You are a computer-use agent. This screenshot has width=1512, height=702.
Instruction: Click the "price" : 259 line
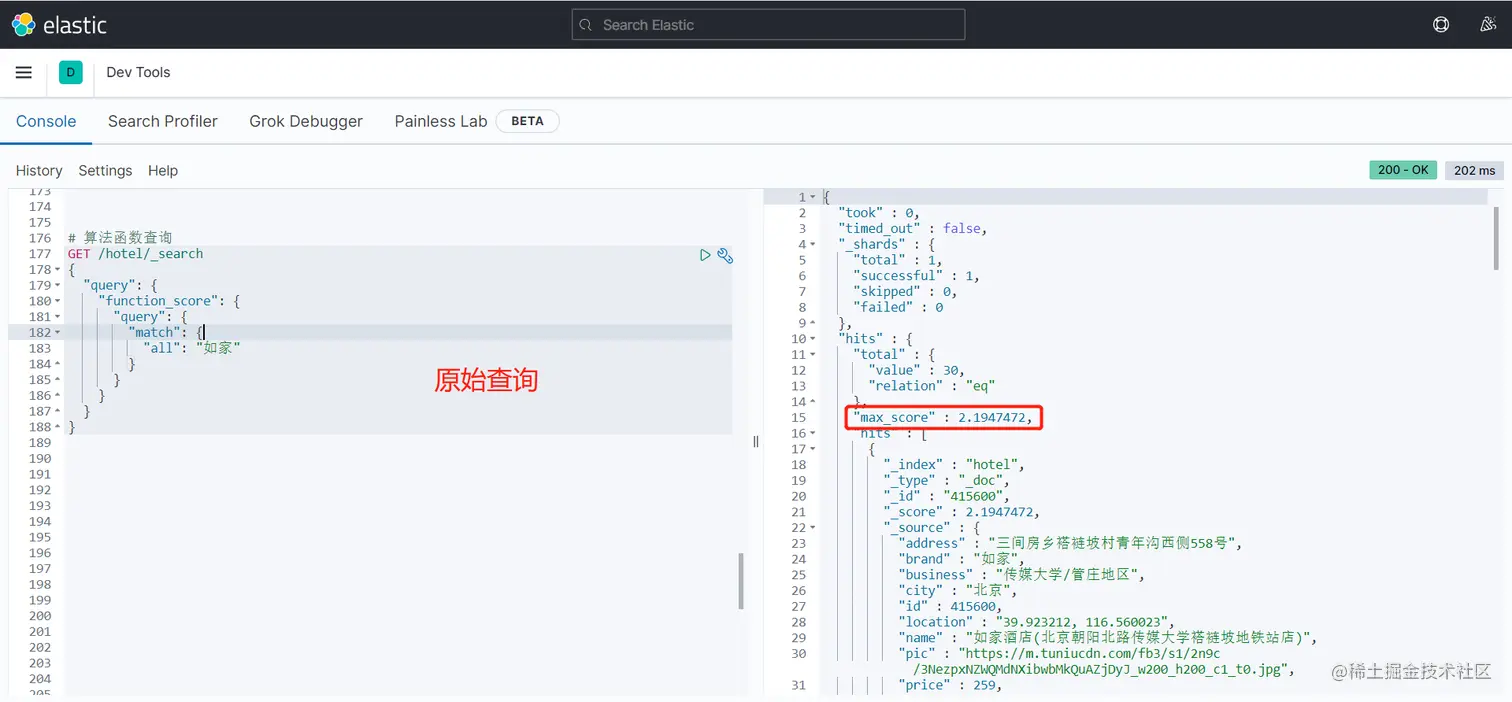(949, 685)
